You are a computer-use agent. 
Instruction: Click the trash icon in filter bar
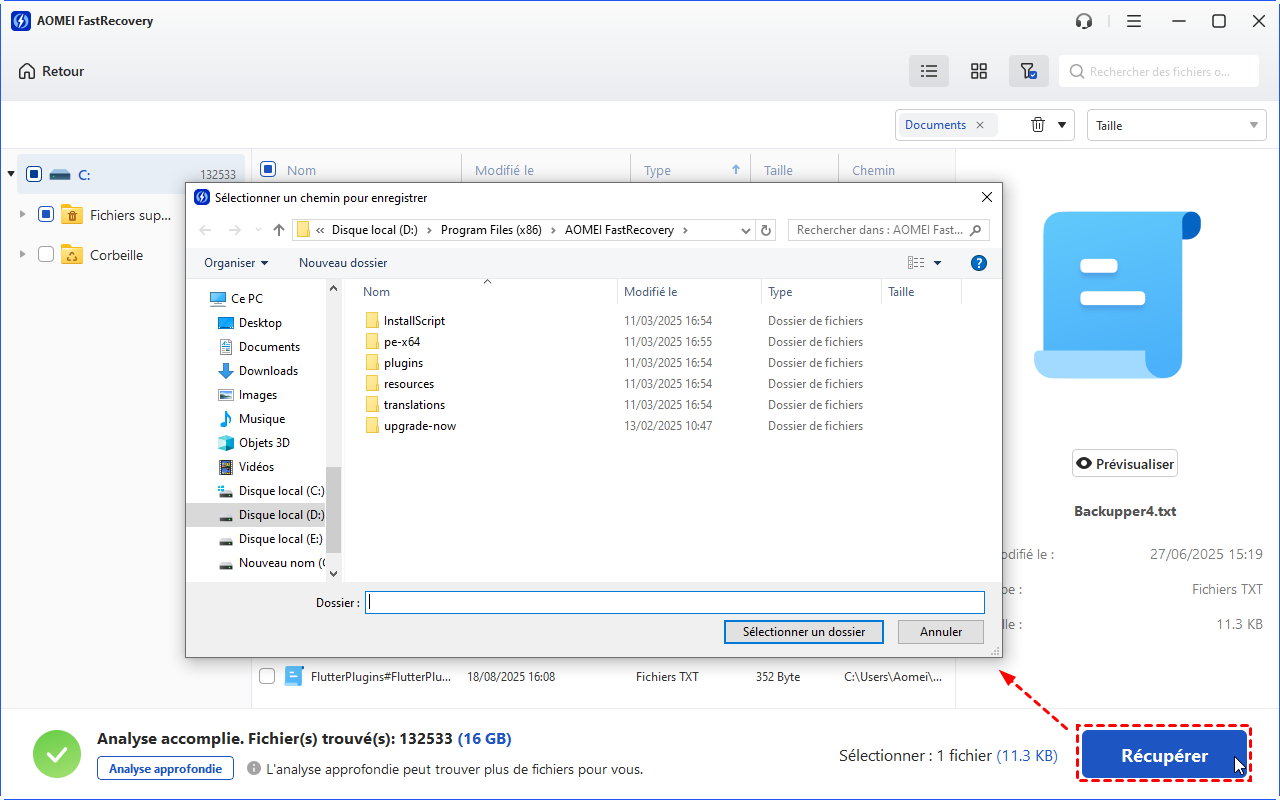coord(1038,125)
